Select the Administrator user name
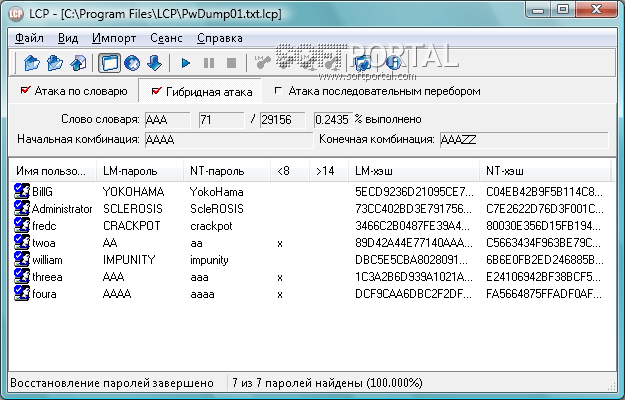 pyautogui.click(x=62, y=209)
